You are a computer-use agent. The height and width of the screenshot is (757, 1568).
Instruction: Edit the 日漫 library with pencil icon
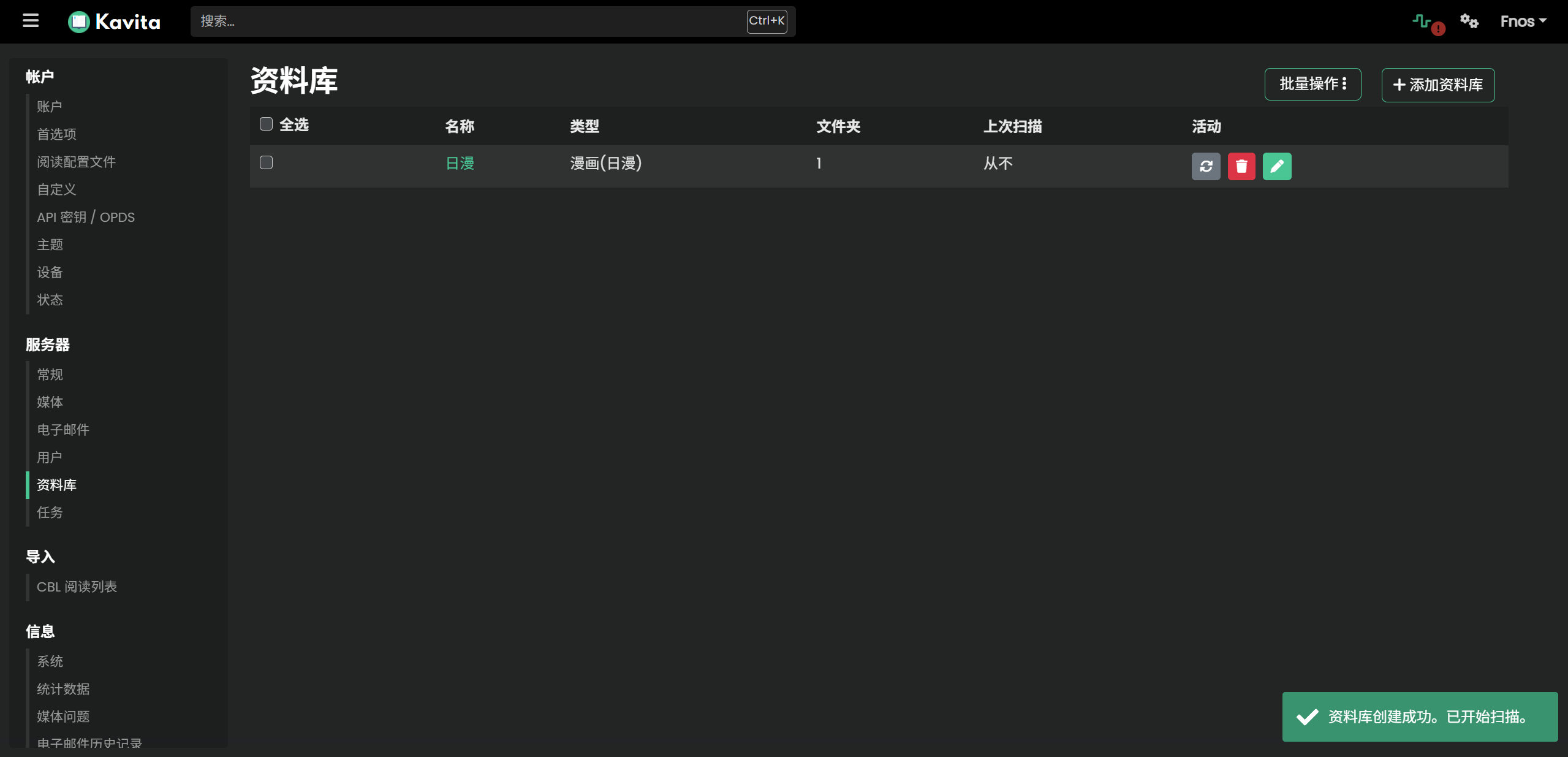click(x=1276, y=166)
